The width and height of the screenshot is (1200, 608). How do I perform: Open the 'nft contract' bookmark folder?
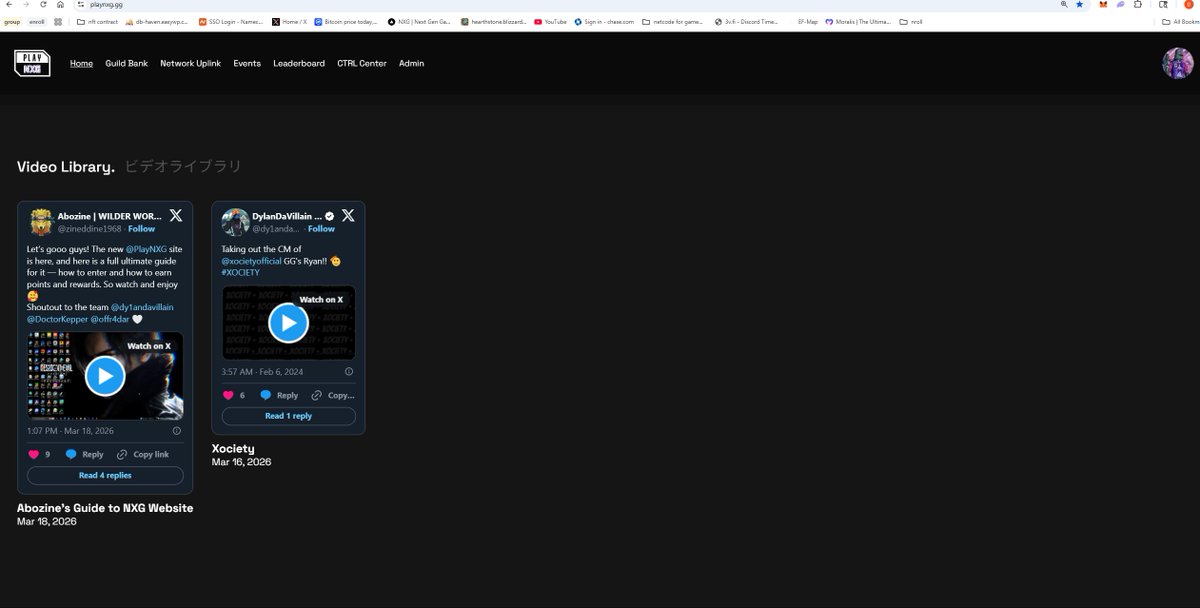[x=96, y=21]
